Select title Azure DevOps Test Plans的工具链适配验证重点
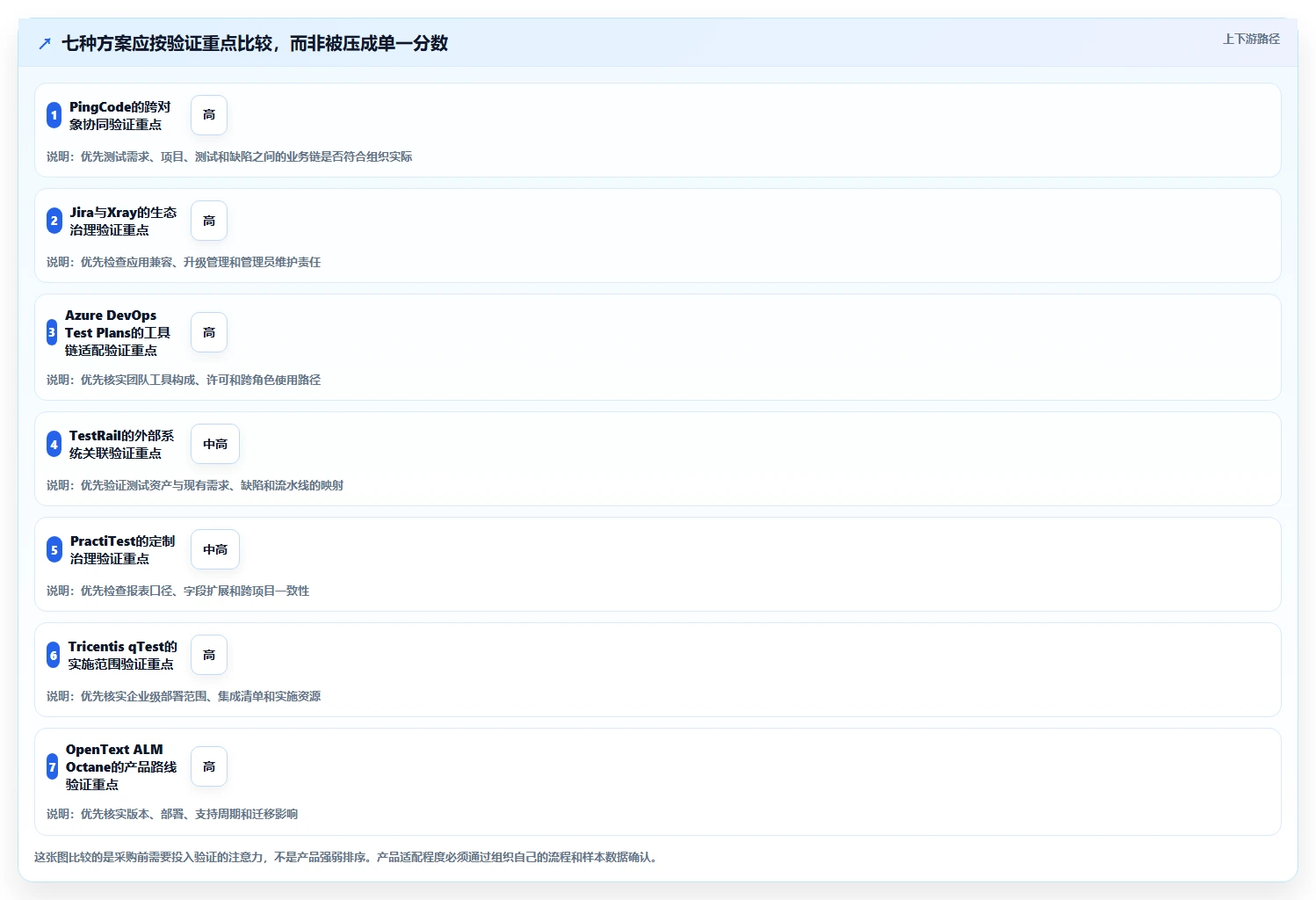This screenshot has height=900, width=1316. (118, 332)
